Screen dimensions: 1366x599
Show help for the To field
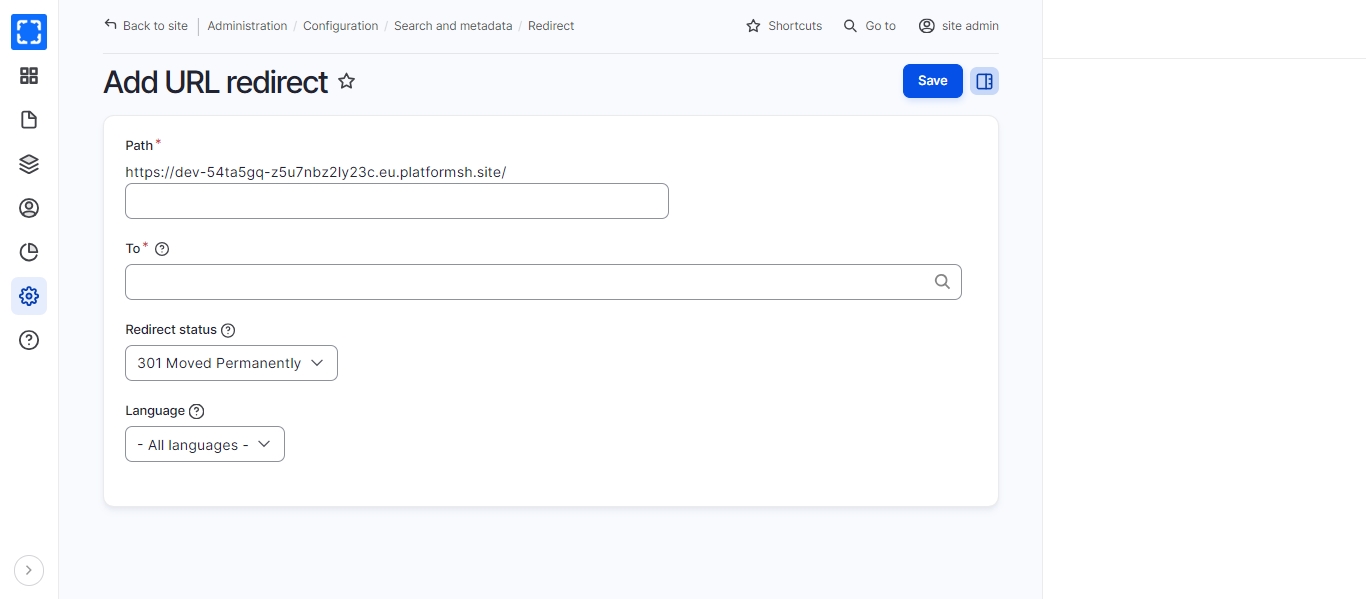(x=162, y=249)
